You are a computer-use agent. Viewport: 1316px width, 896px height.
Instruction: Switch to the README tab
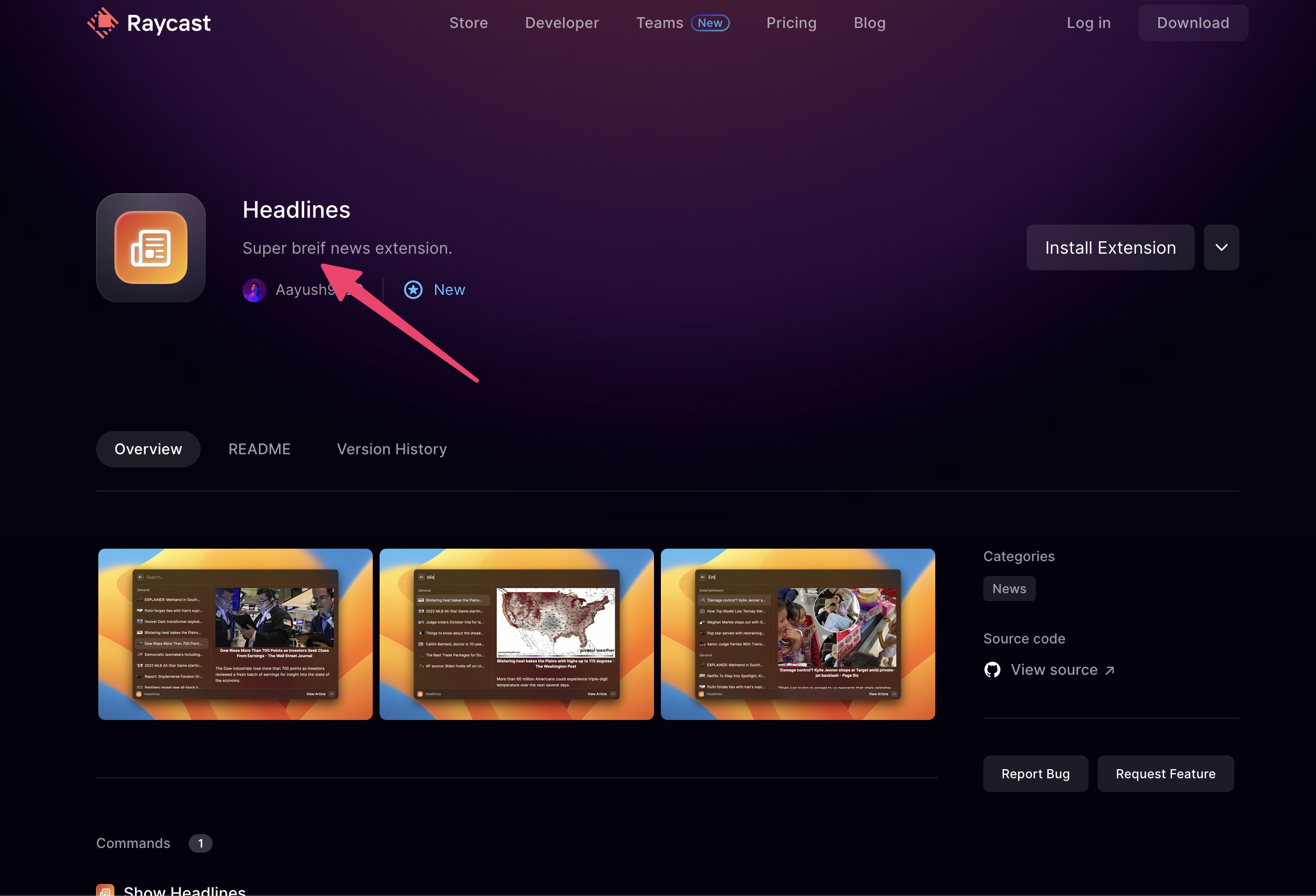[260, 449]
